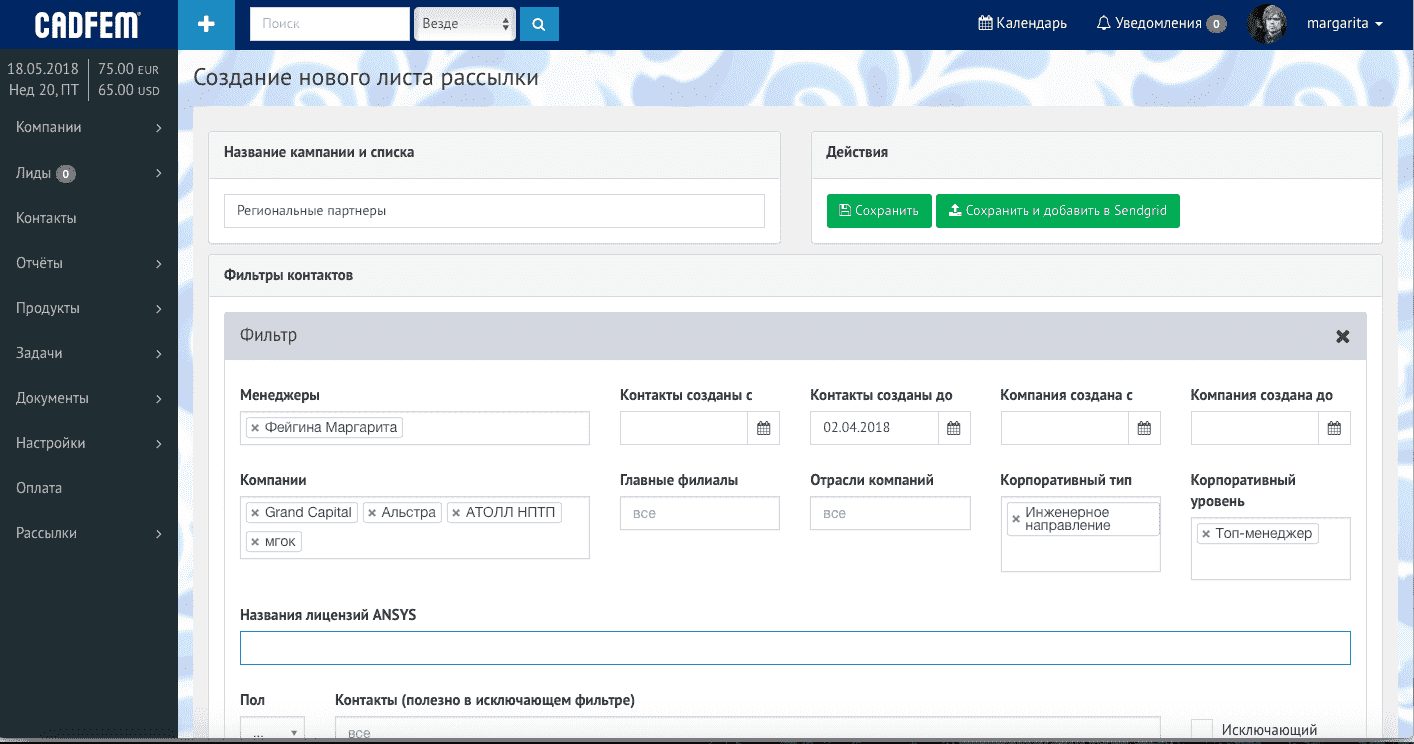The height and width of the screenshot is (744, 1414).
Task: Remove manager Фейгина Маргарита tag
Action: [x=255, y=428]
